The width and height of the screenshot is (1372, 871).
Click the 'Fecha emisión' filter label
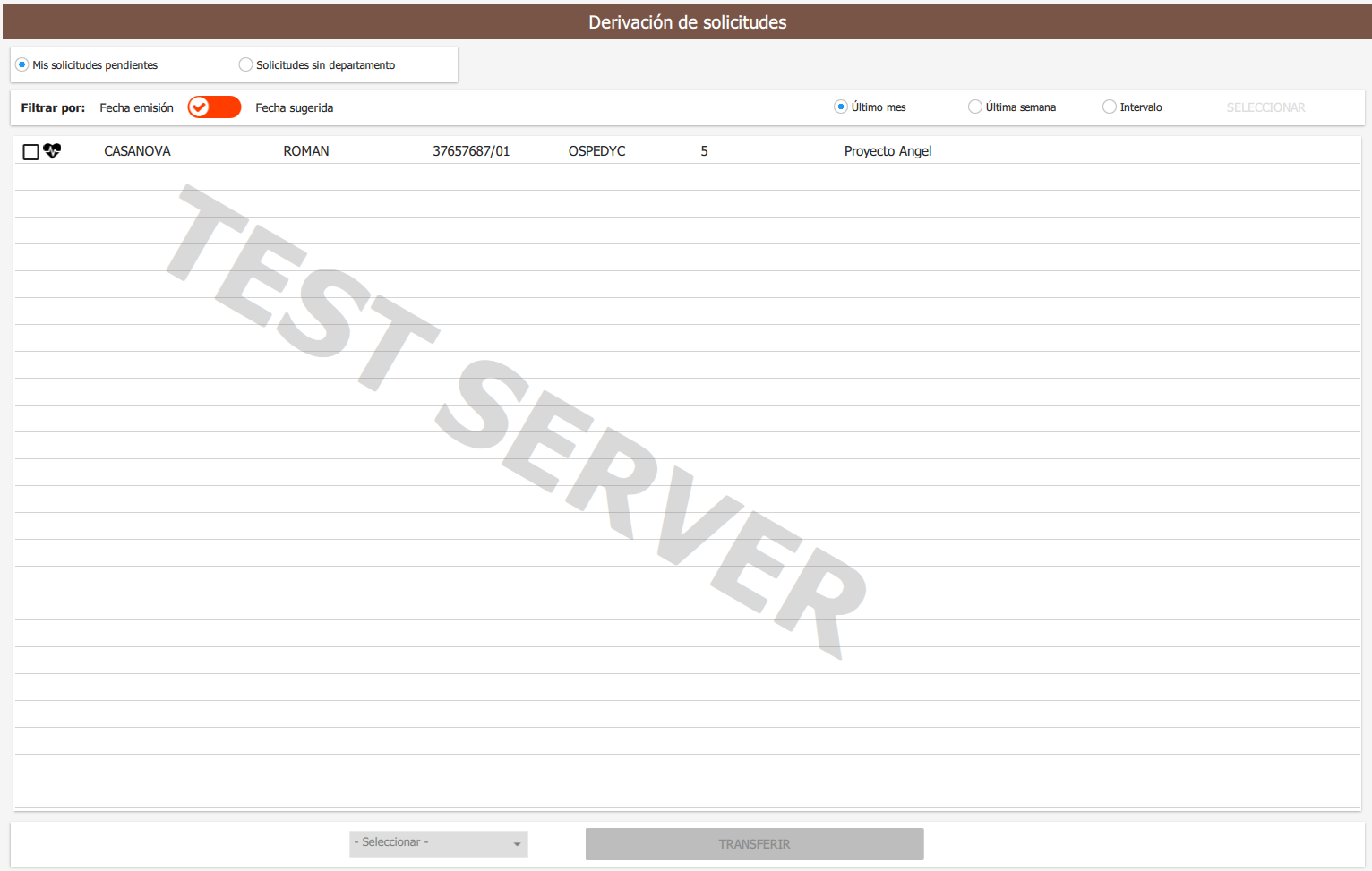point(136,108)
